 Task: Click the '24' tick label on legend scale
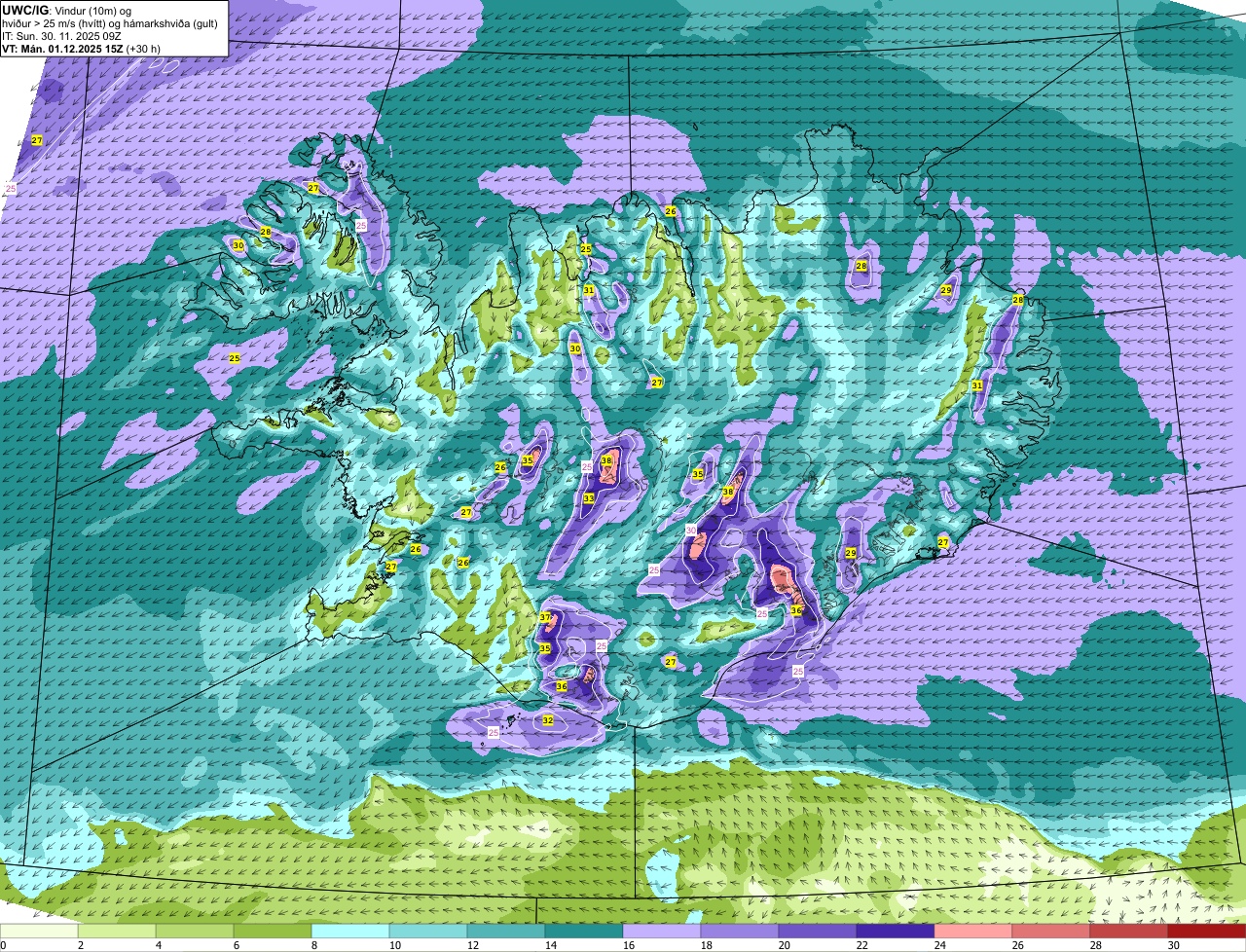click(x=939, y=945)
